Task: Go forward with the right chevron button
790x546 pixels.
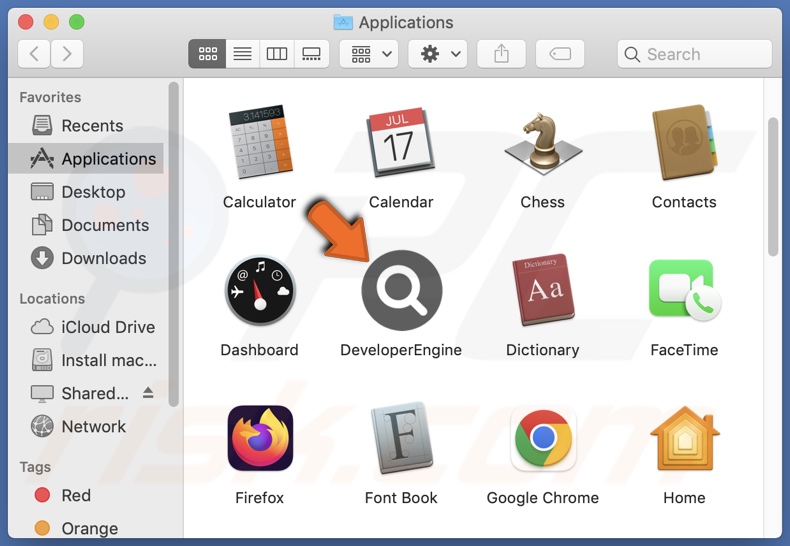Action: (67, 53)
